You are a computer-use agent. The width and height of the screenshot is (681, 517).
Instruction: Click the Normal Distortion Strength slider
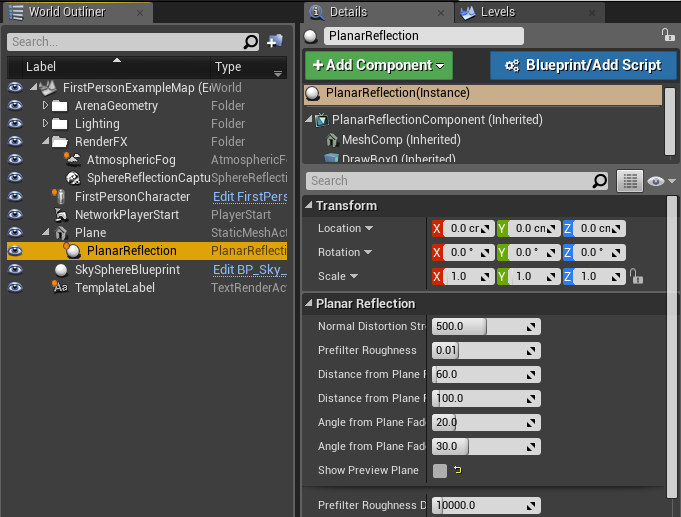(x=485, y=327)
